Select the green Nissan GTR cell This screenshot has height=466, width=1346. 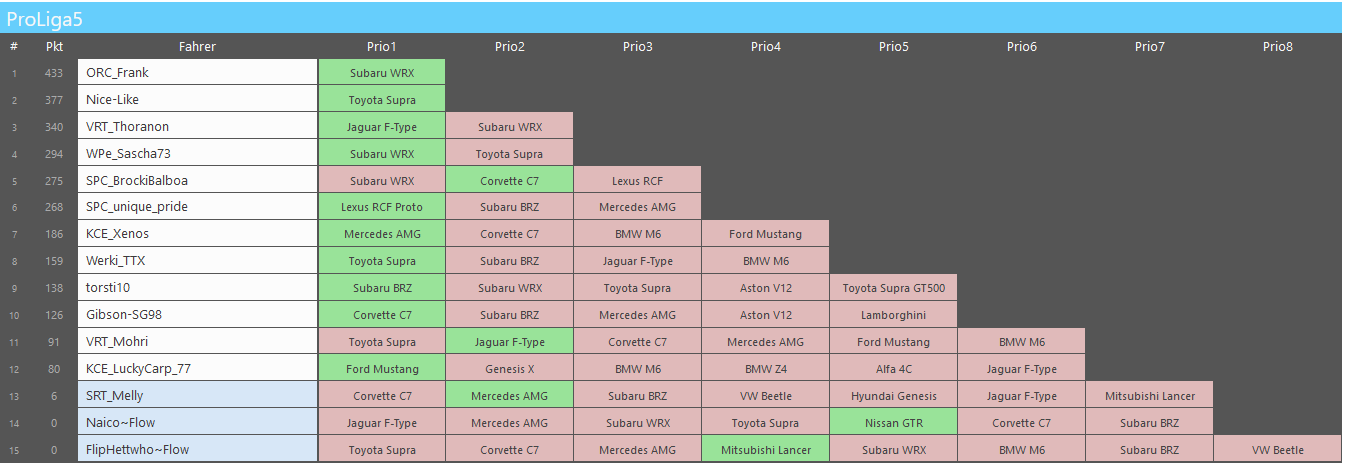click(x=893, y=423)
